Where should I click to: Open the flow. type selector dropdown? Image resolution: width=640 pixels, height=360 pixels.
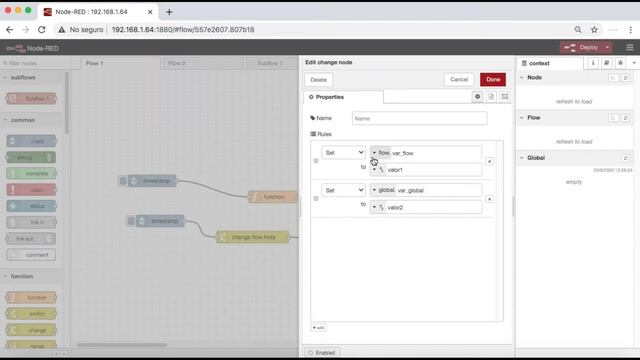pos(380,153)
